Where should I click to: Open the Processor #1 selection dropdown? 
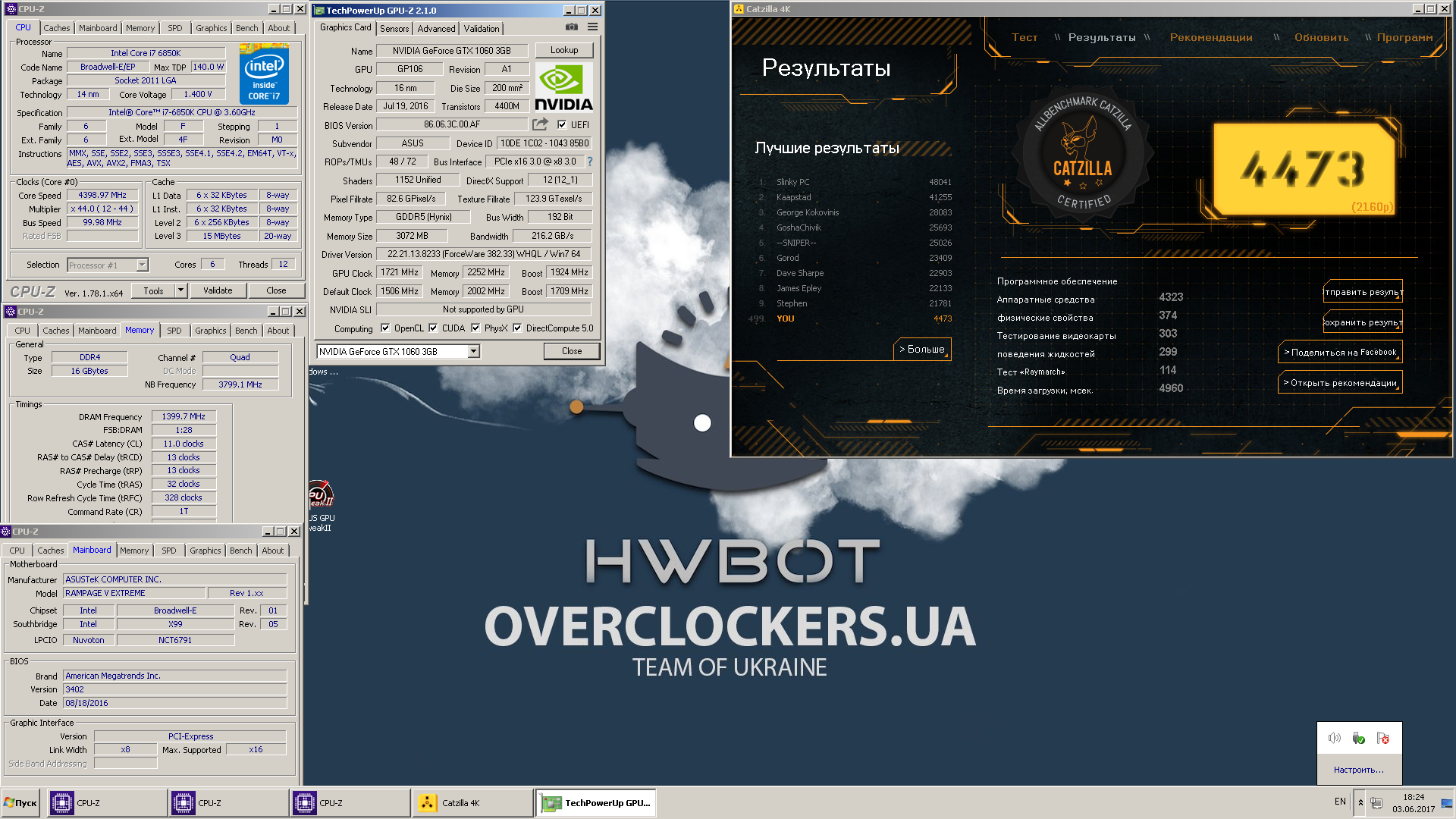click(x=142, y=265)
